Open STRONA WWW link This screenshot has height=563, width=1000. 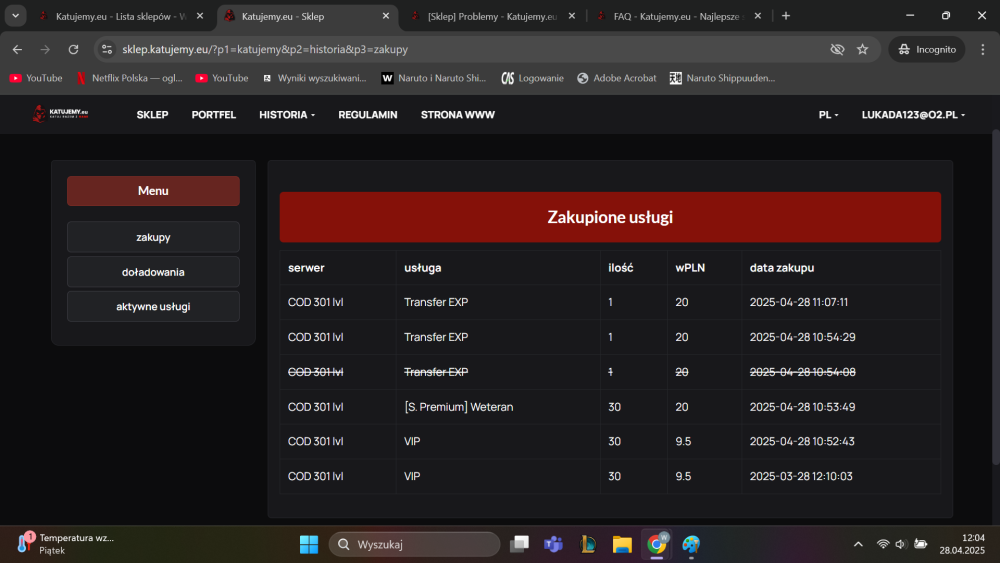pyautogui.click(x=458, y=115)
